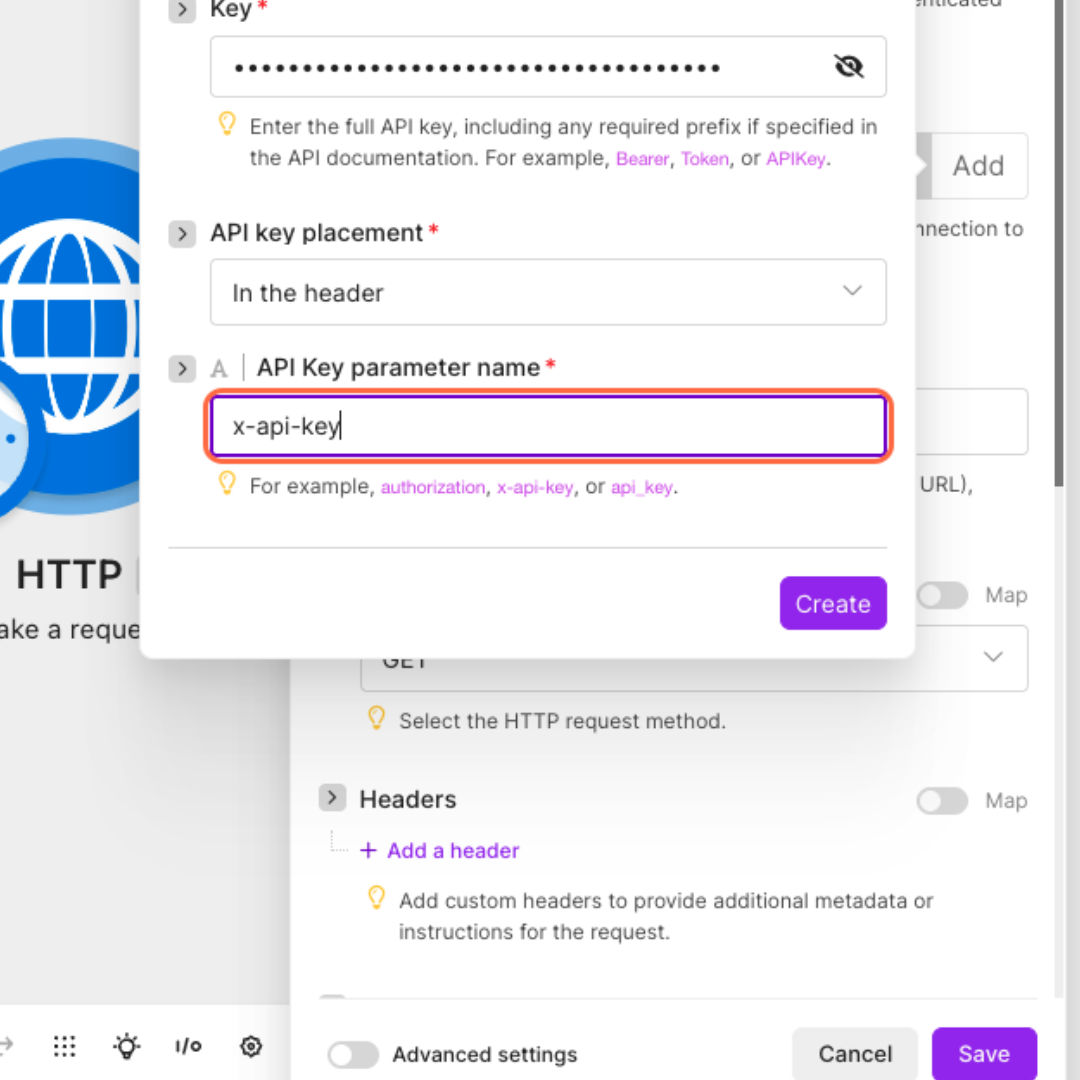Click the authorization example link

(433, 488)
